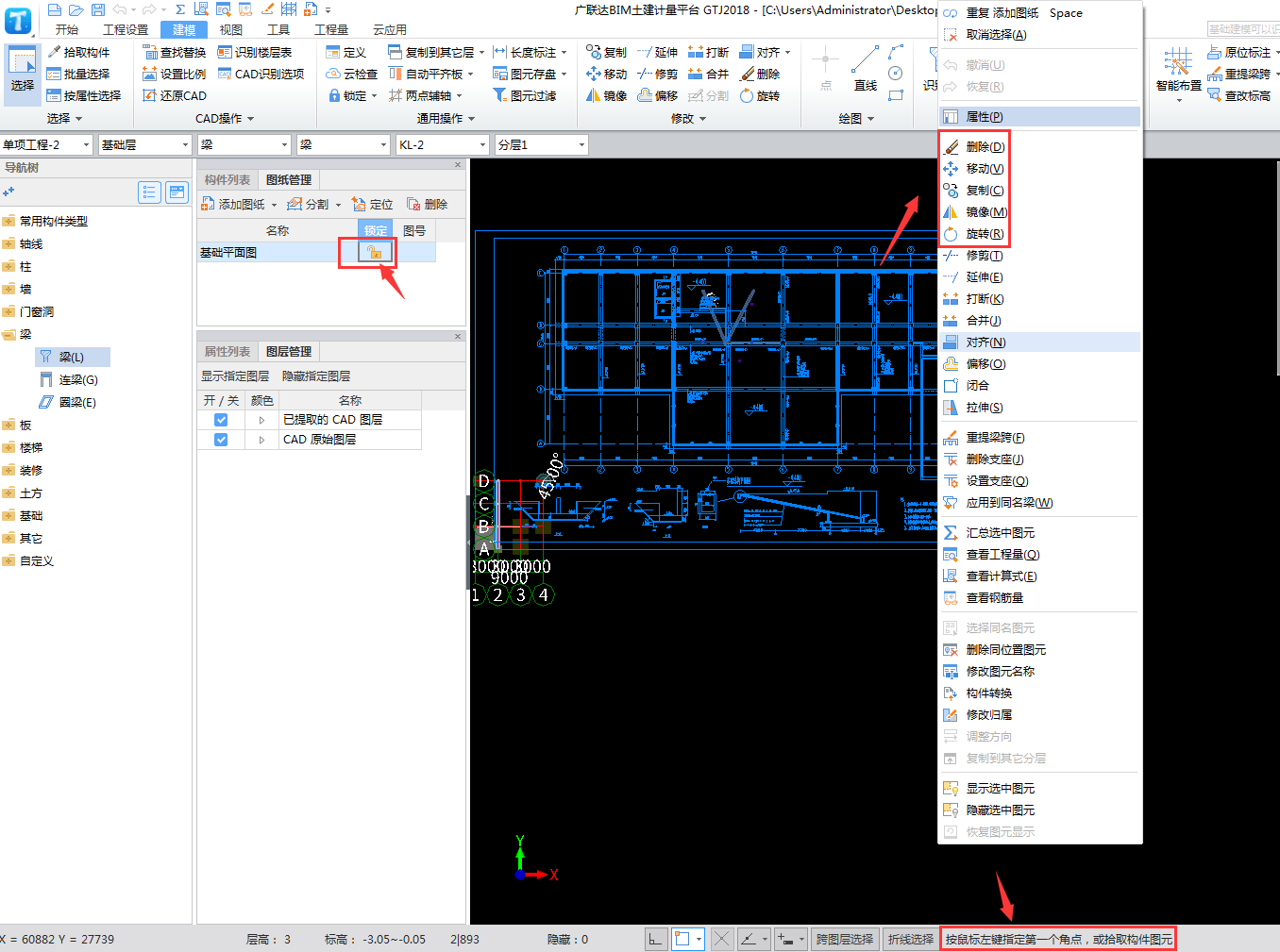This screenshot has height=952, width=1280.
Task: Expand the CAD 原始图层 row arrow
Action: pos(261,440)
